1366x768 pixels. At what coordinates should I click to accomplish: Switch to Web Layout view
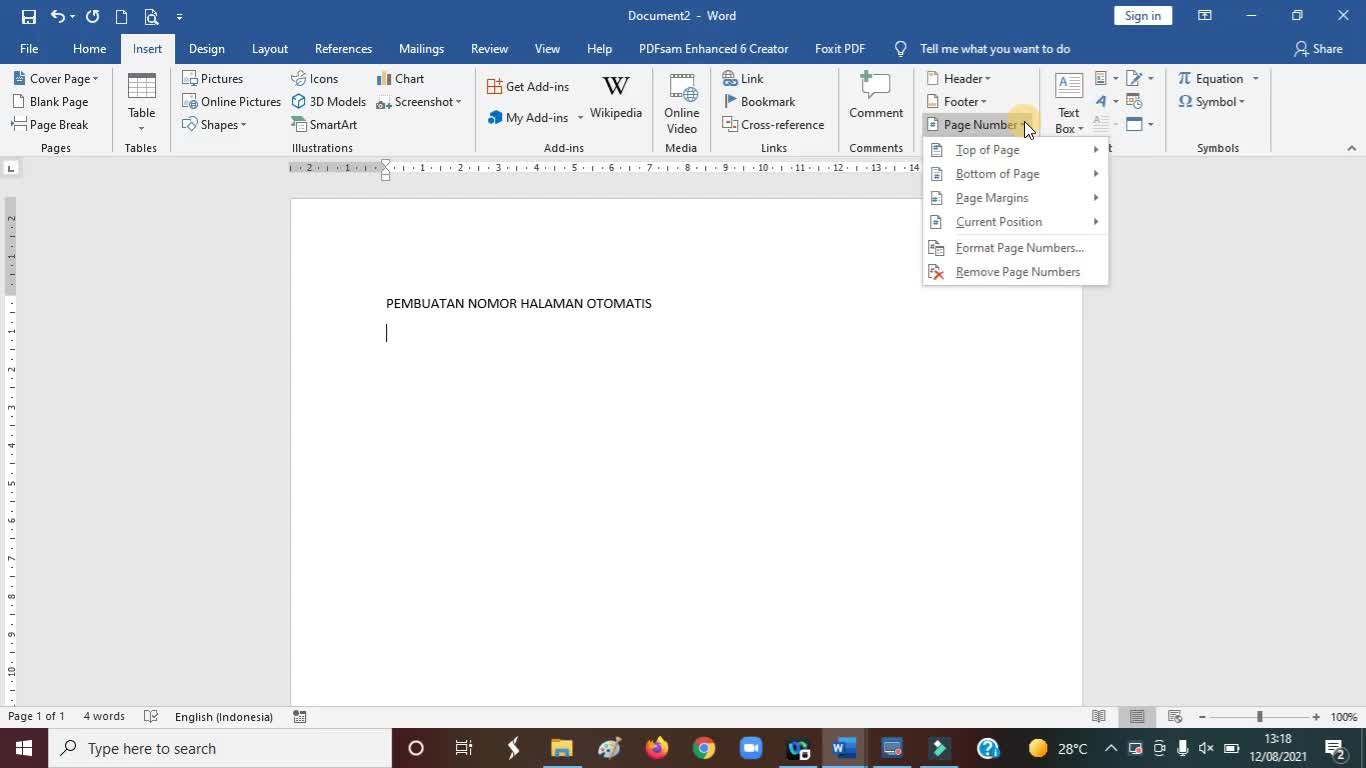[1175, 717]
